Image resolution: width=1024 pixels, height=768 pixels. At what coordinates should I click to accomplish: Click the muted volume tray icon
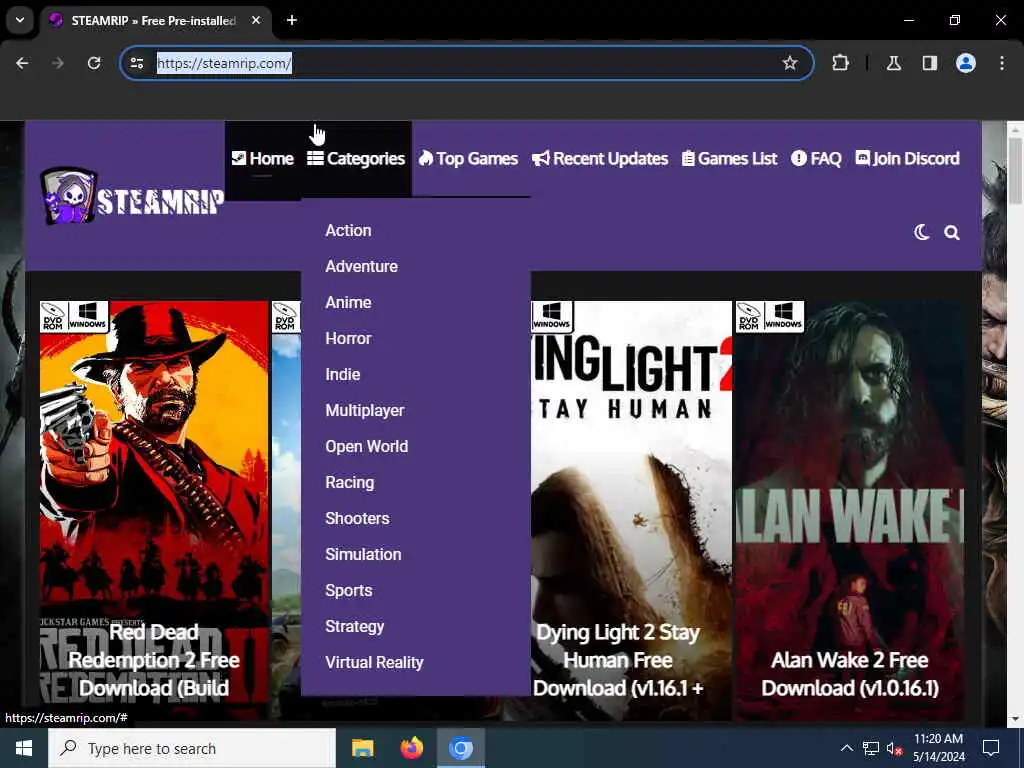point(894,748)
